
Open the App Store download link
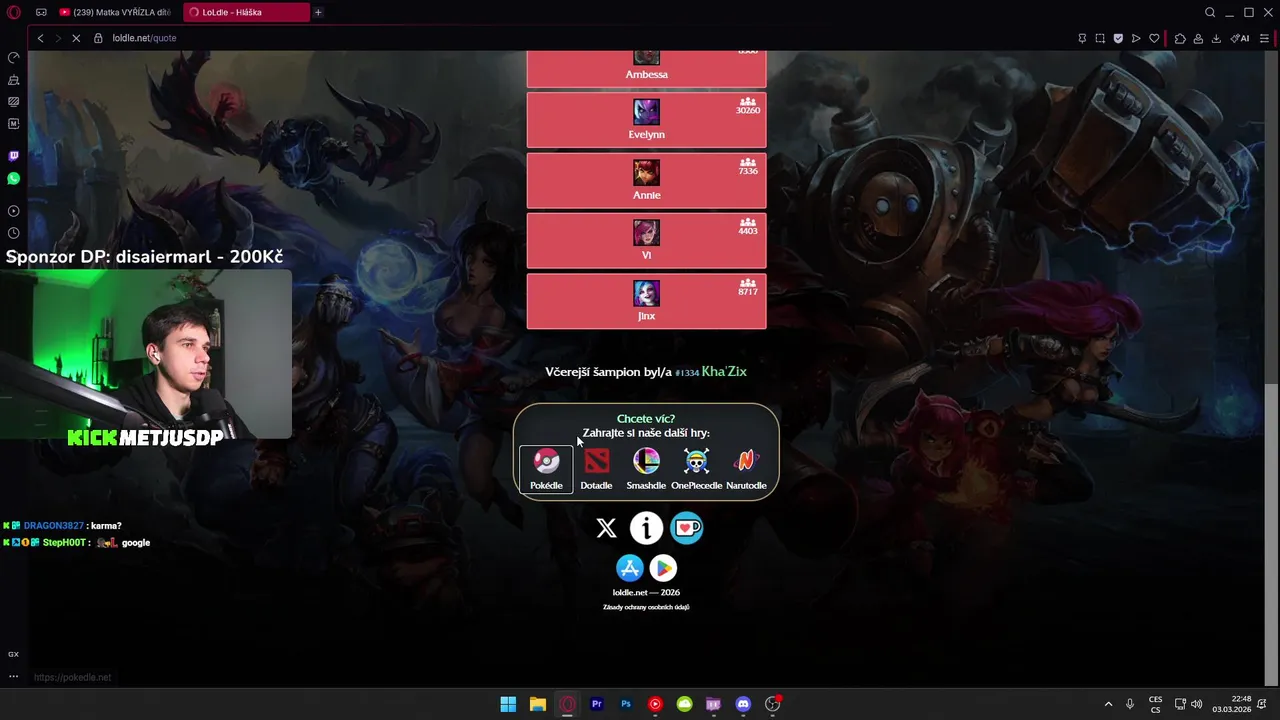coord(630,568)
